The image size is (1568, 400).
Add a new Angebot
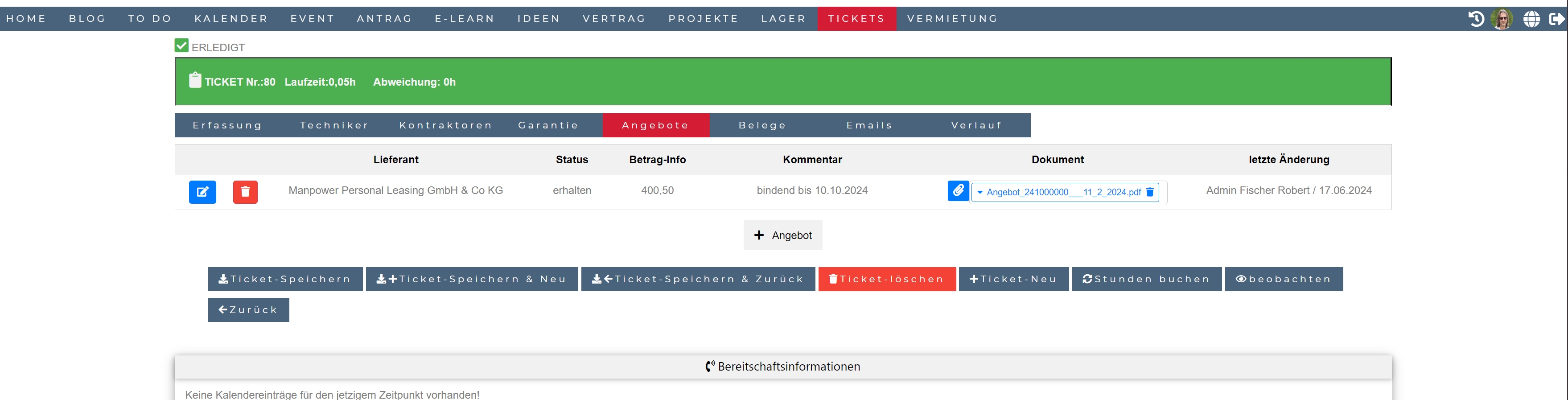pos(783,235)
